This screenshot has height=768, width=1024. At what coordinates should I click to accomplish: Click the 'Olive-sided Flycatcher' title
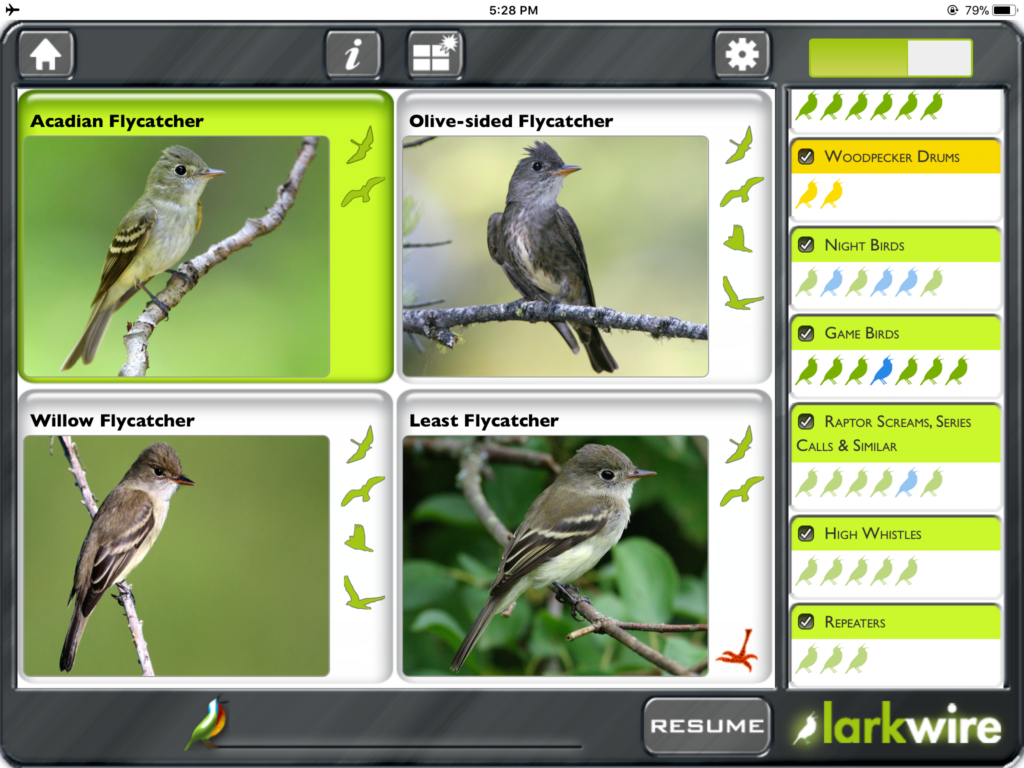[511, 121]
